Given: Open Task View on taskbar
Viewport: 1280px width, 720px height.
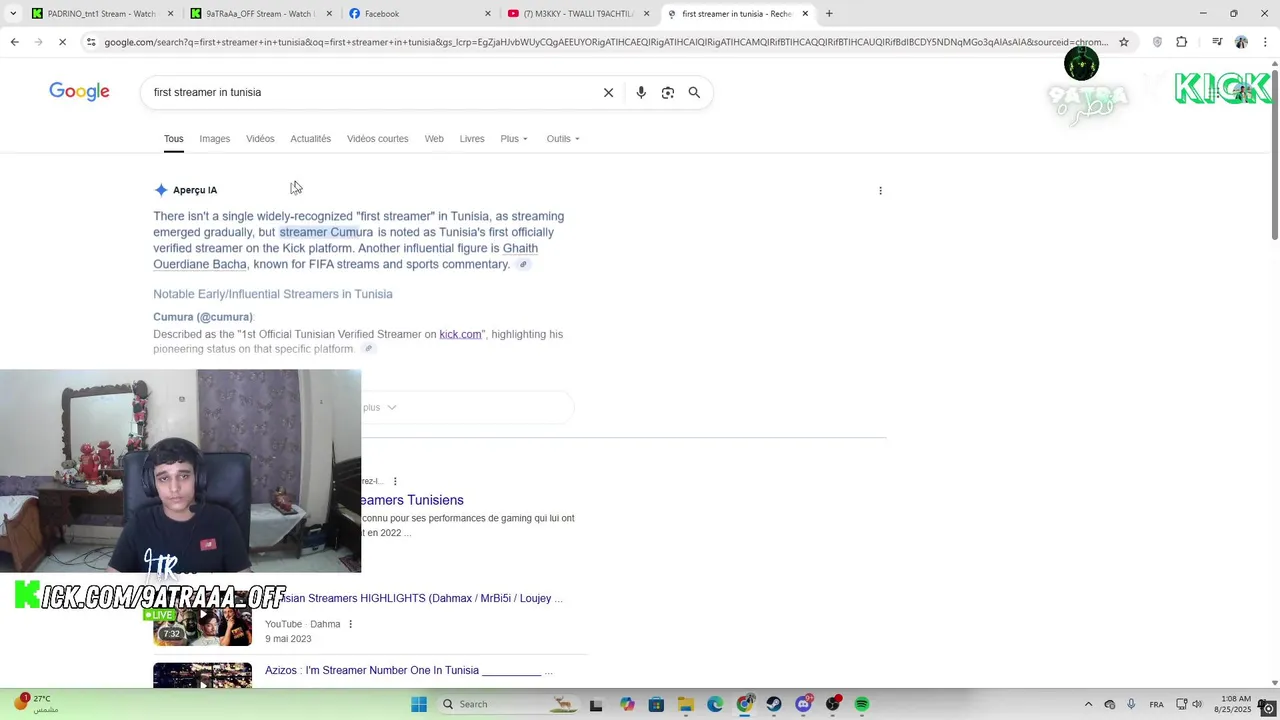Looking at the screenshot, I should coord(596,704).
